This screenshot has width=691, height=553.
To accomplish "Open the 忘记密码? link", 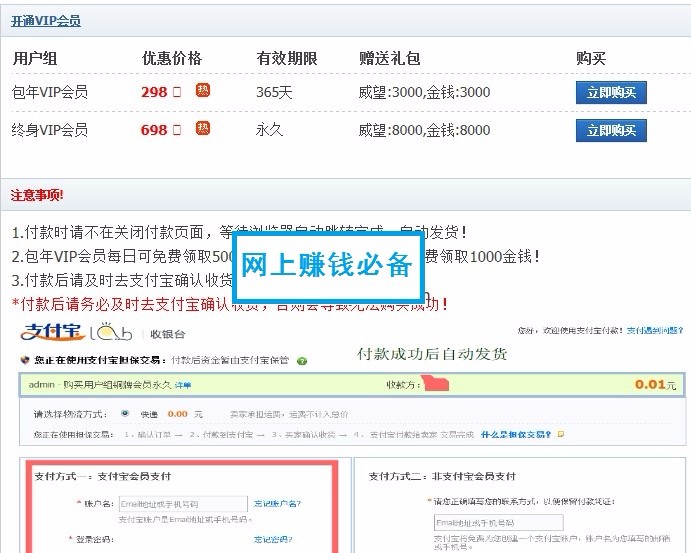I will (x=273, y=539).
